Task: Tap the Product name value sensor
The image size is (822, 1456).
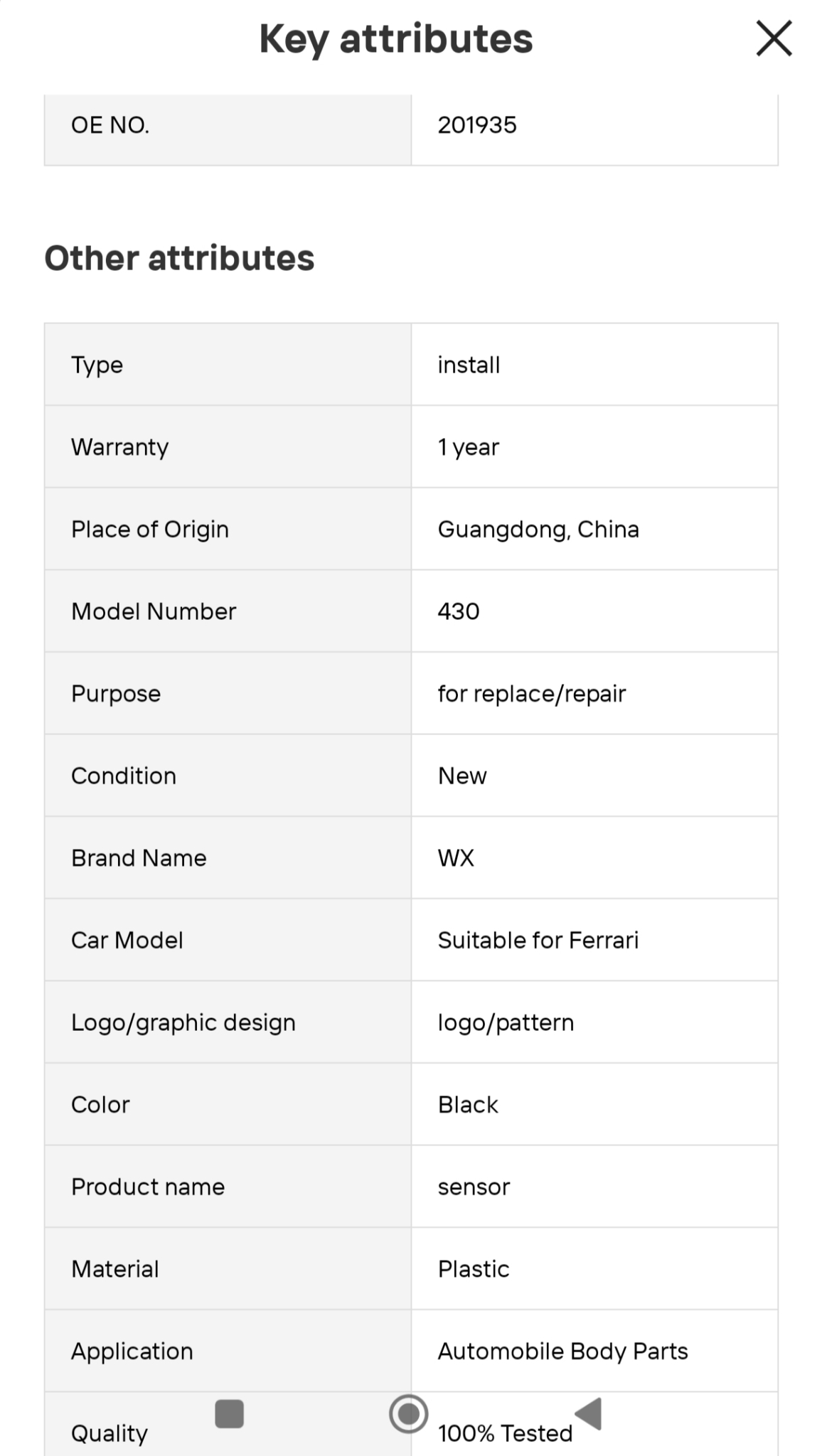Action: coord(474,1187)
